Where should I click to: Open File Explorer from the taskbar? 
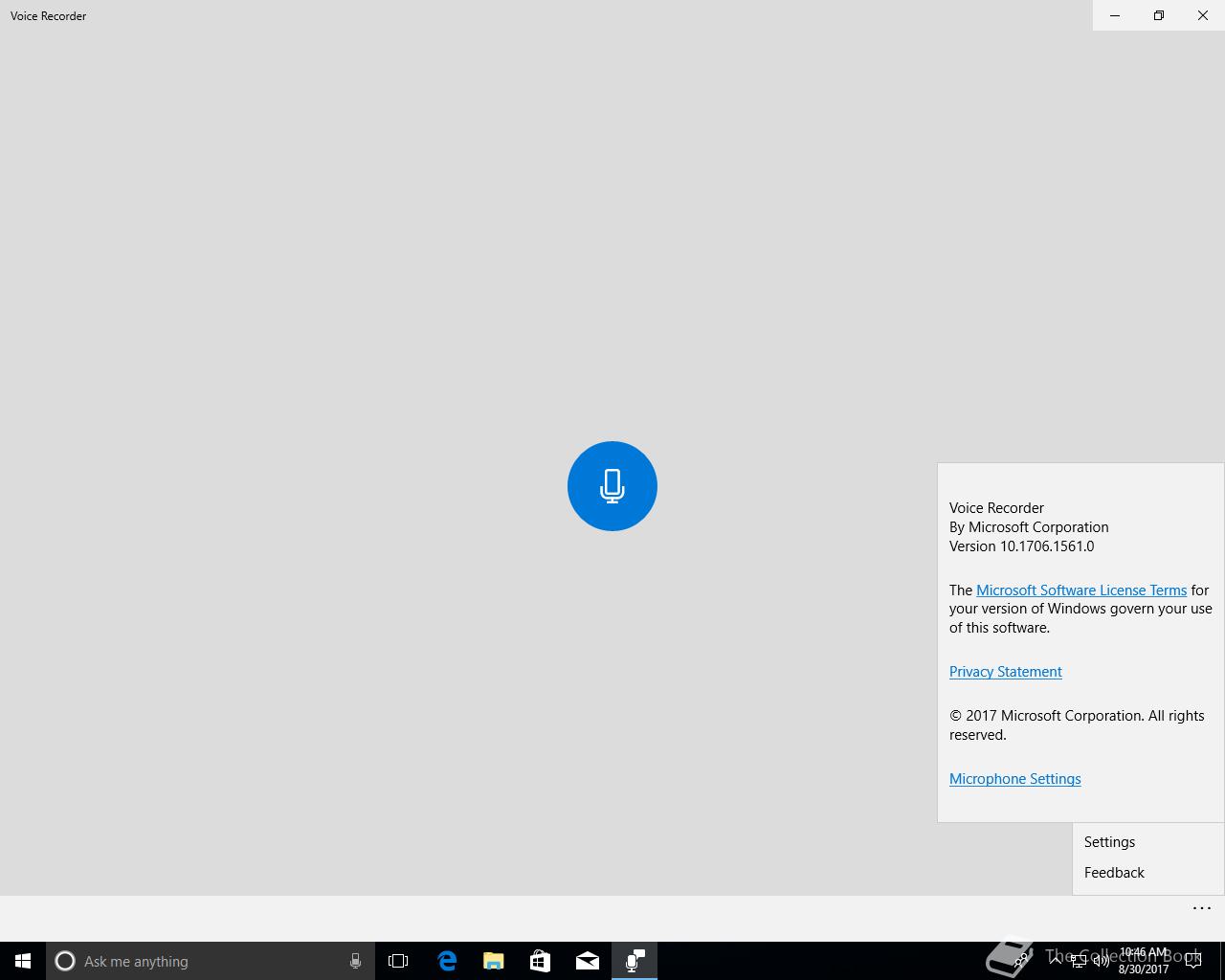[494, 961]
